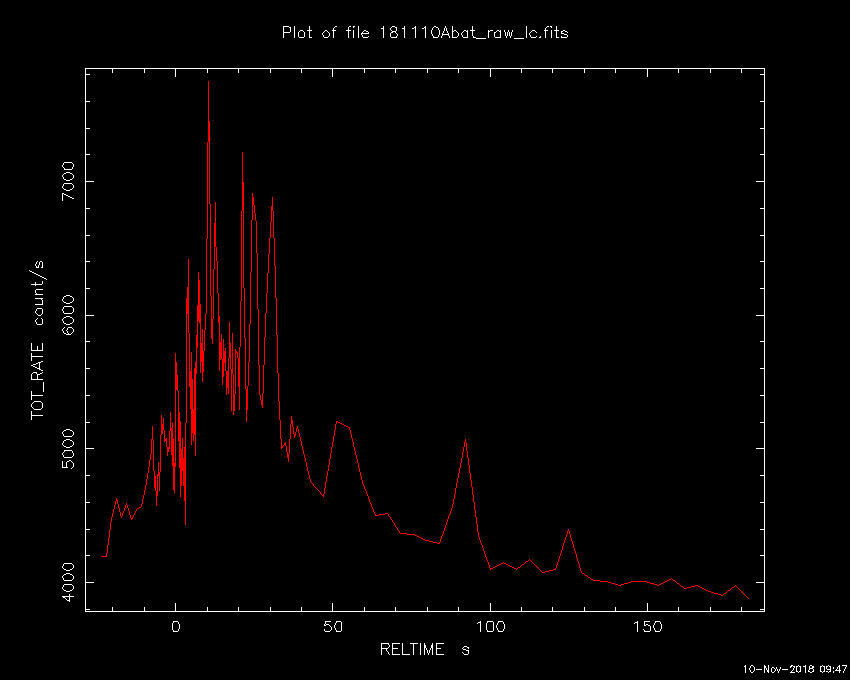The height and width of the screenshot is (680, 850).
Task: Click the "0" x-axis tick label
Action: [176, 627]
